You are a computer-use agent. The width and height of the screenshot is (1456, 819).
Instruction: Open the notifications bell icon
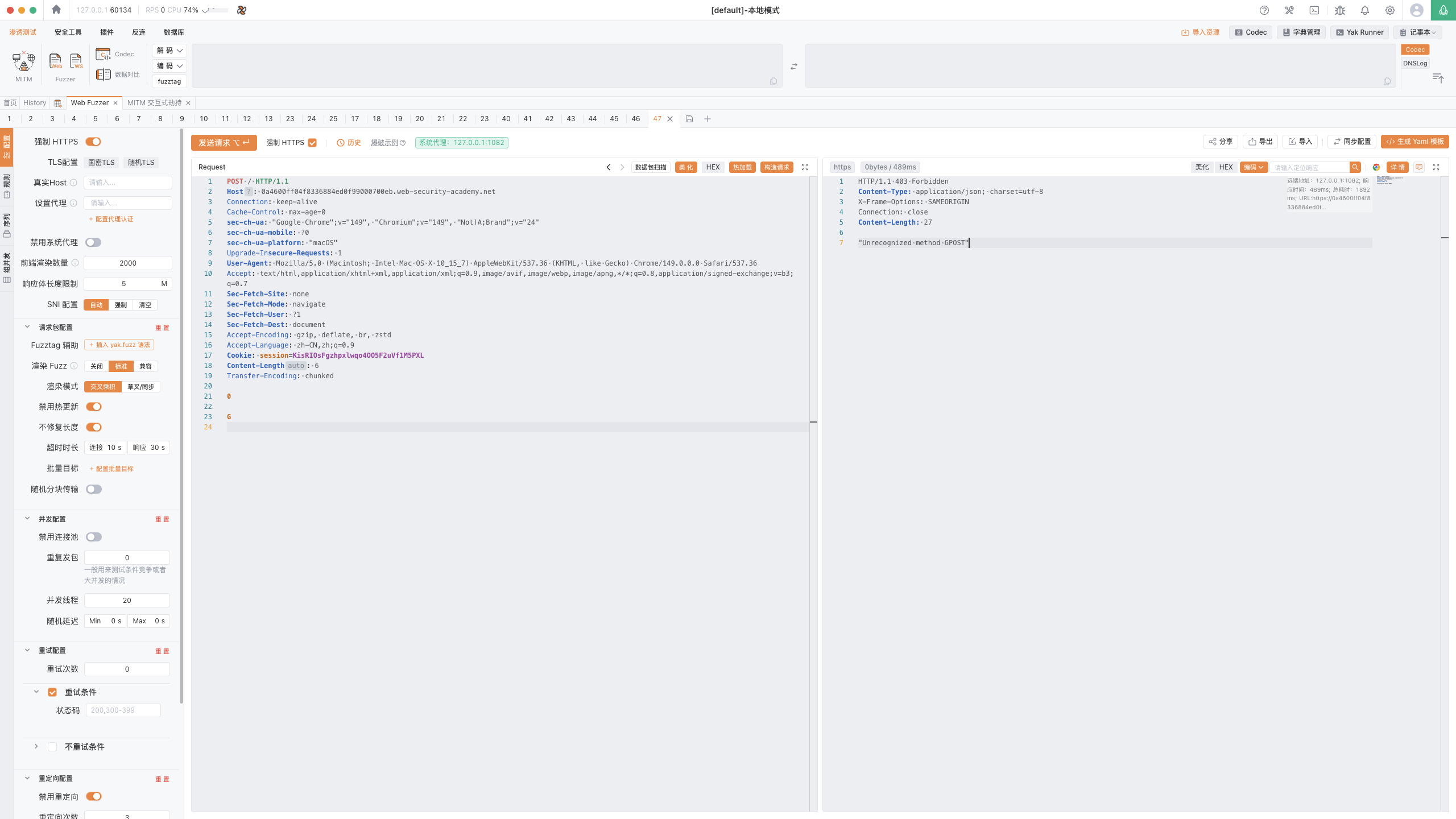point(1364,10)
